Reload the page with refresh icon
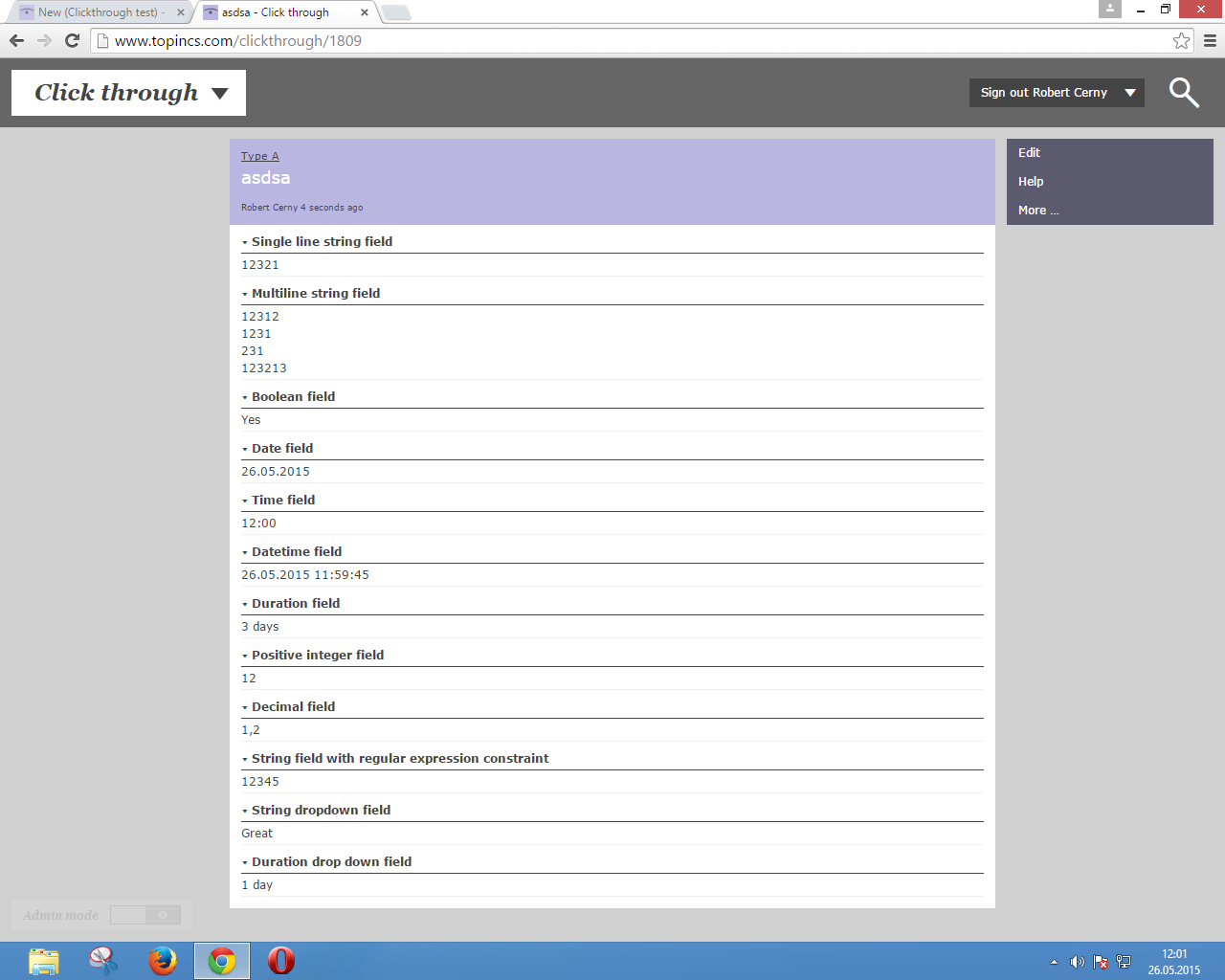Screen dimensions: 1225x980 [72, 40]
